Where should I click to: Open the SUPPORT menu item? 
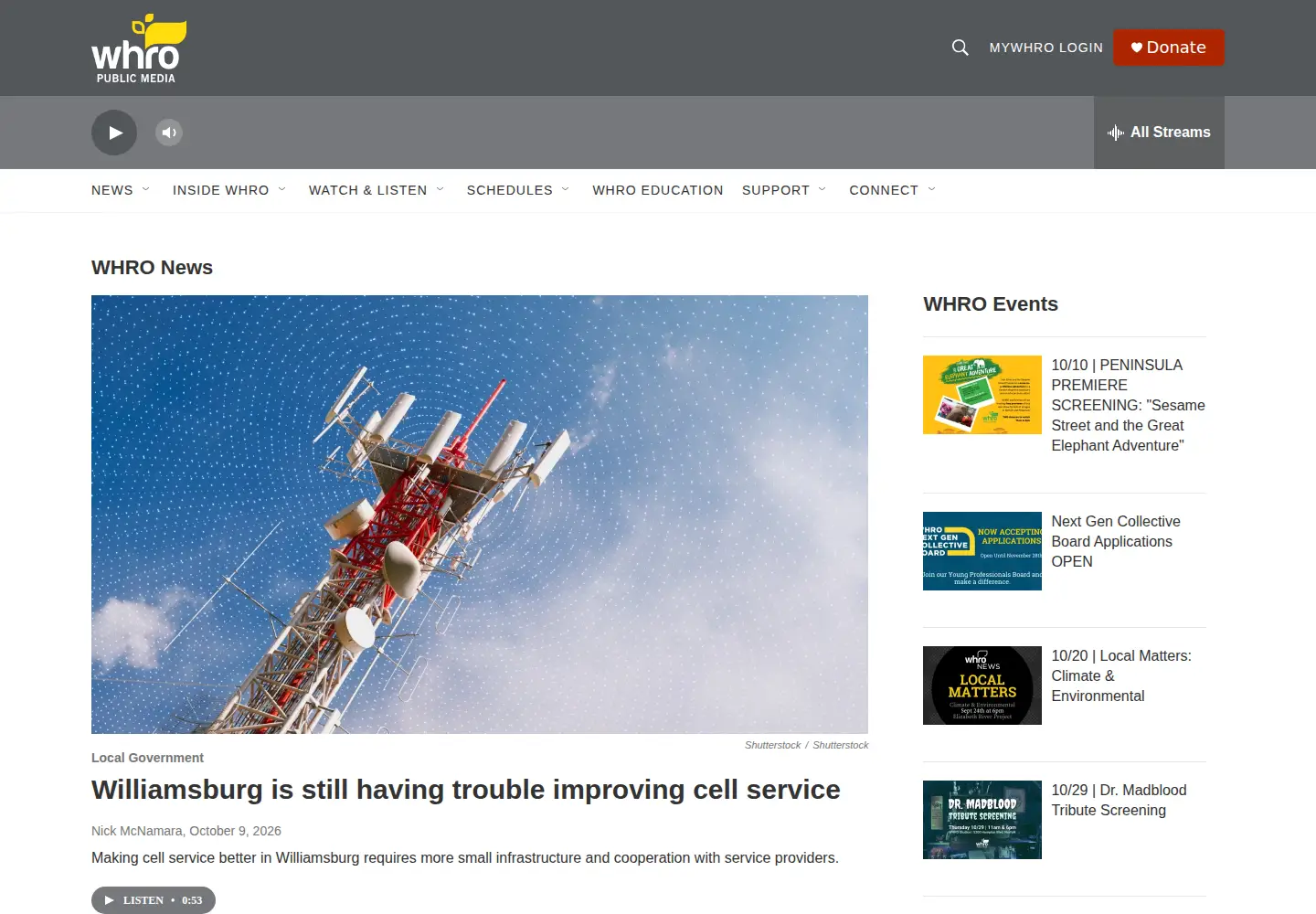[x=776, y=190]
